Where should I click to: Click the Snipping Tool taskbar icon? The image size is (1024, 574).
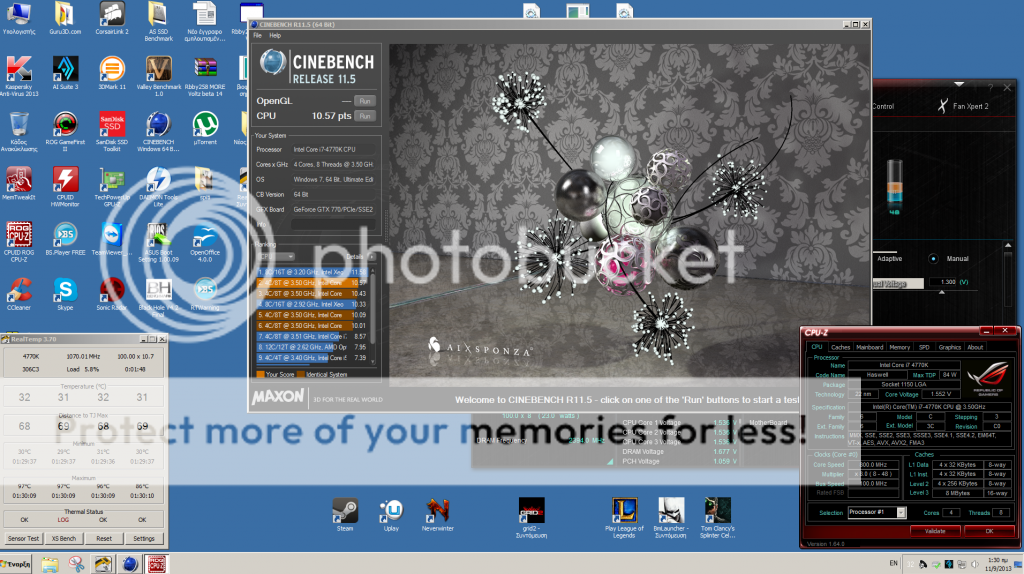click(x=76, y=563)
